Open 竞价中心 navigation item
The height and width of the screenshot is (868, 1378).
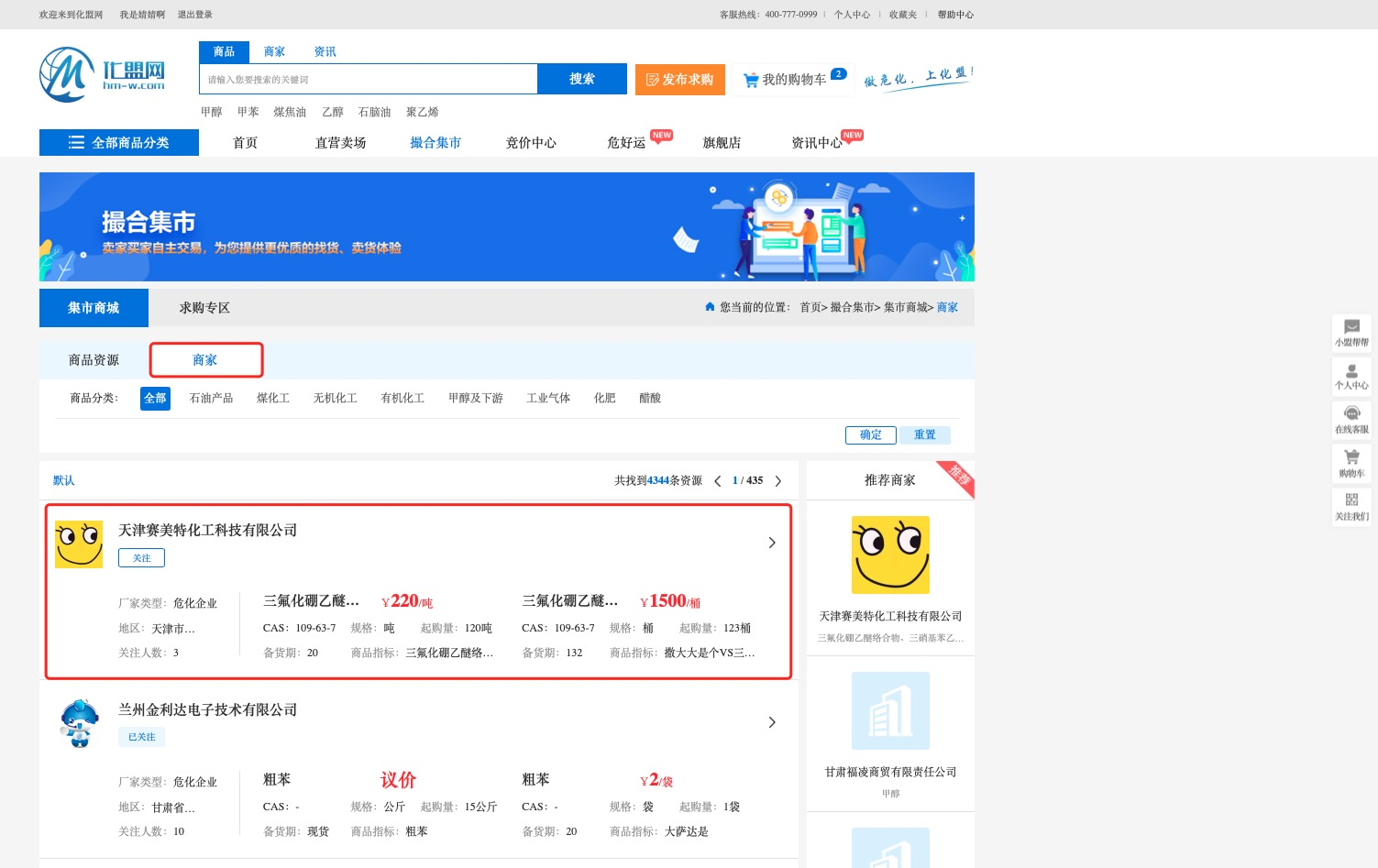tap(532, 143)
